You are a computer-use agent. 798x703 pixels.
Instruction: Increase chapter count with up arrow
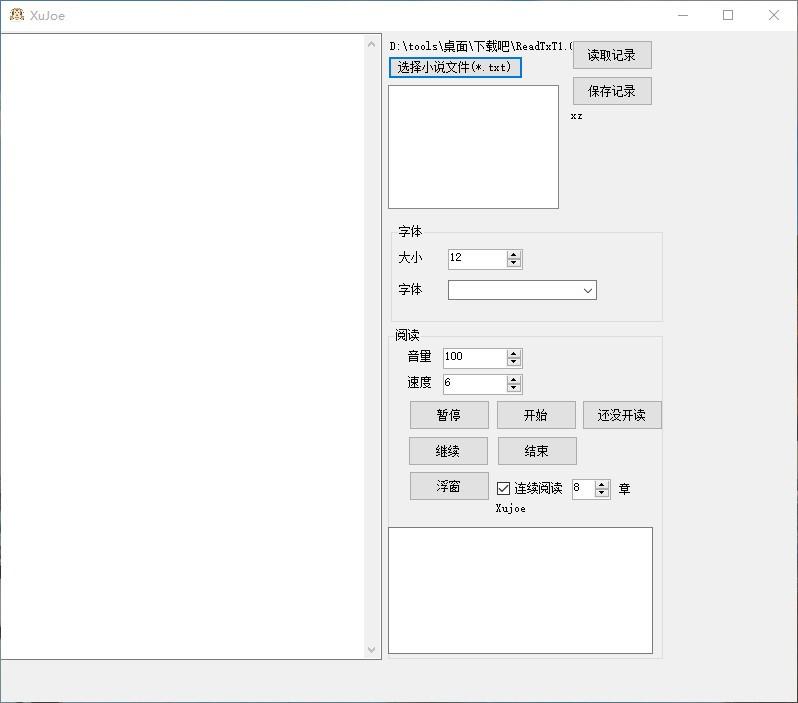point(602,485)
